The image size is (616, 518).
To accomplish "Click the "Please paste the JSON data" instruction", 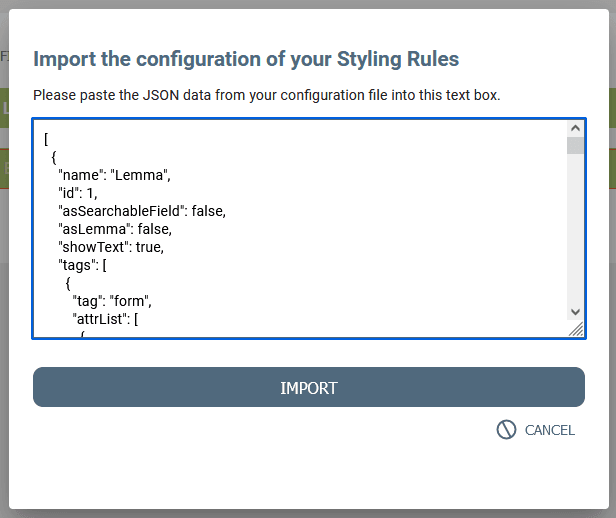I will tap(266, 96).
